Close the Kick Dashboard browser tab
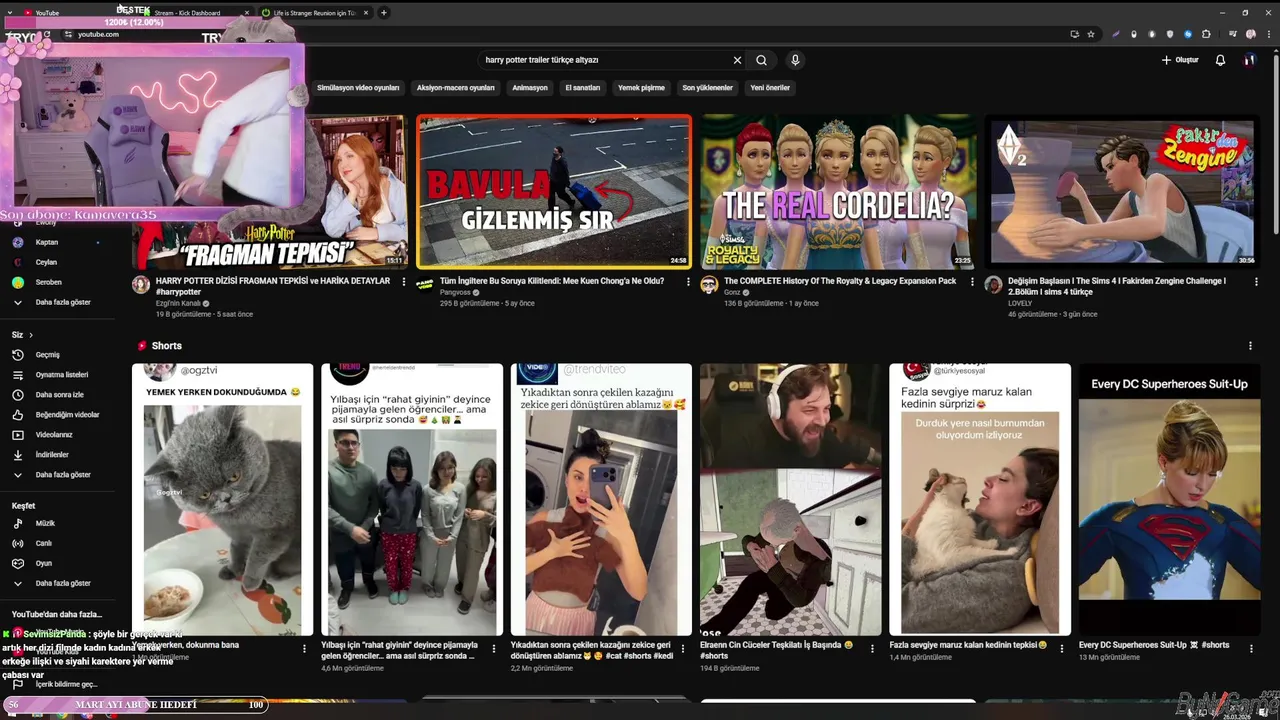The width and height of the screenshot is (1280, 720). coord(247,13)
